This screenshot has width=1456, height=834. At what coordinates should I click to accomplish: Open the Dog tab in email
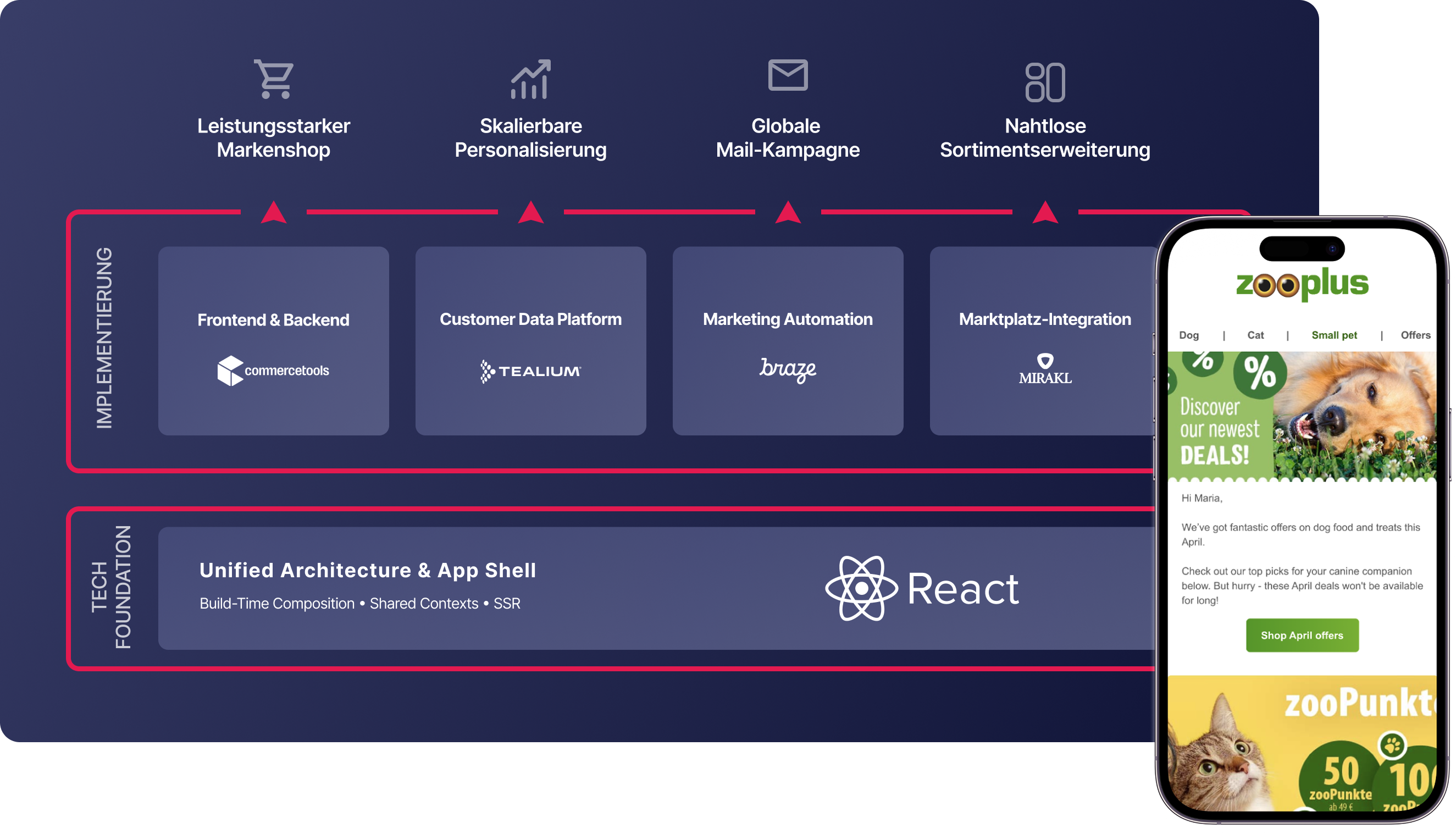1189,335
